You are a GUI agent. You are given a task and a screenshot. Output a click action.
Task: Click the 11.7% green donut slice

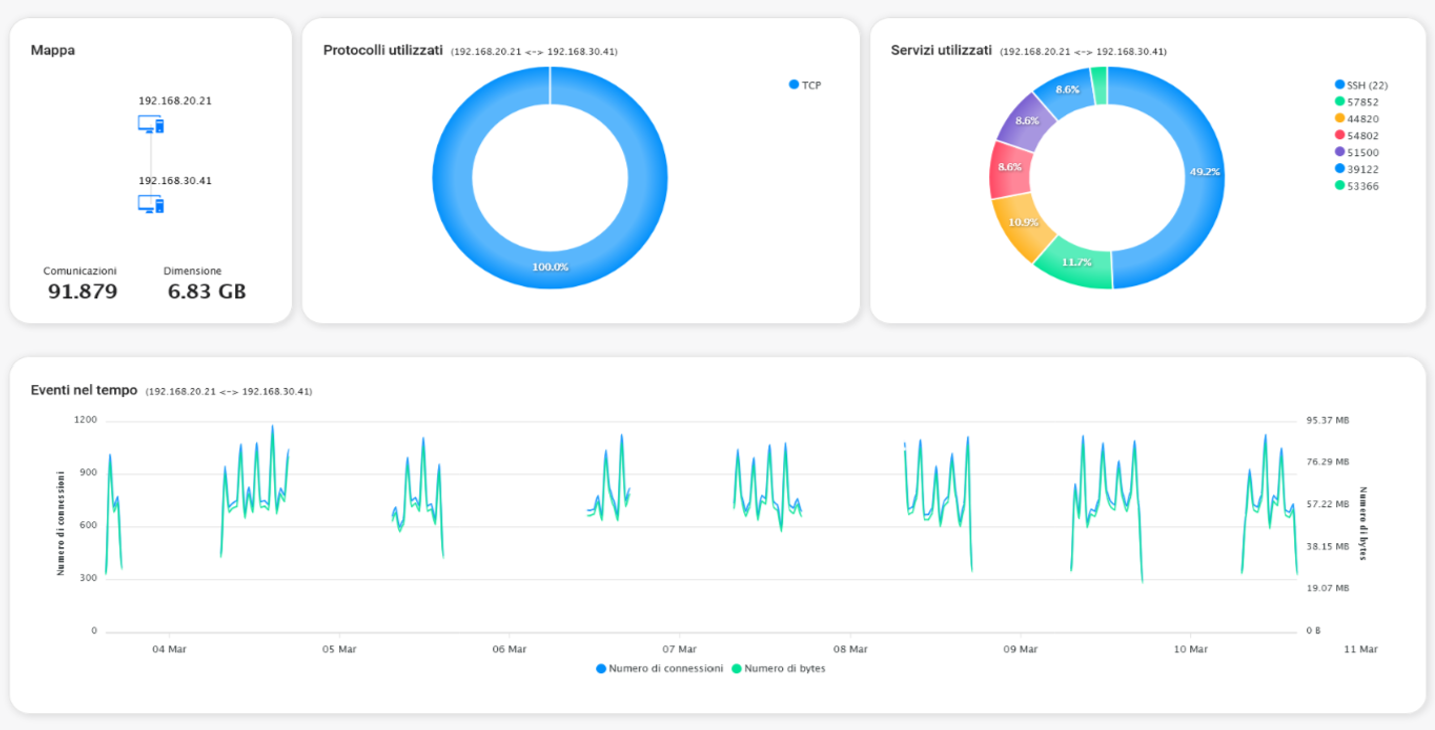(x=1076, y=262)
